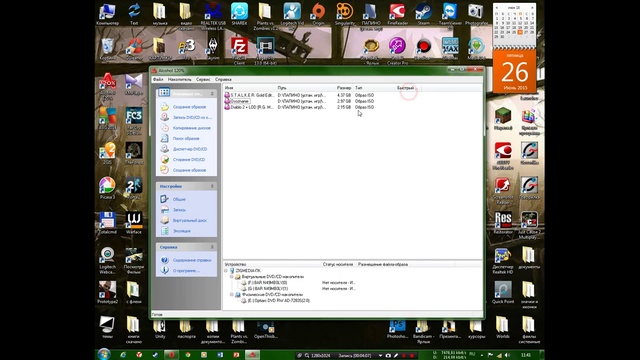Collapse the ZIGMEDIA-ПК tree node
Viewport: 640px width, 360px height.
pyautogui.click(x=226, y=271)
